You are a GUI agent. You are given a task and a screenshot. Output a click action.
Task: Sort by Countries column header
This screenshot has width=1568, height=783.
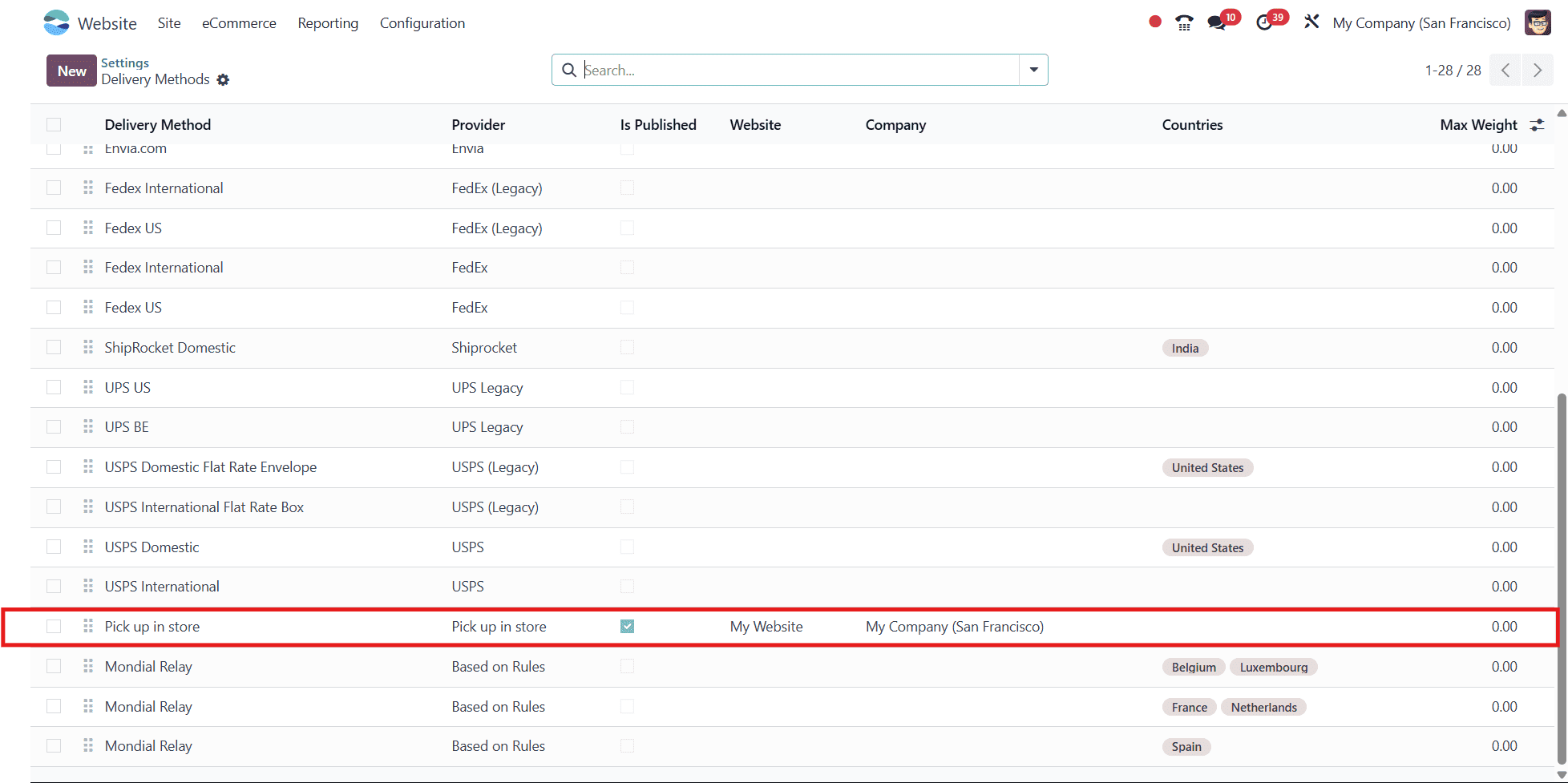(x=1192, y=124)
